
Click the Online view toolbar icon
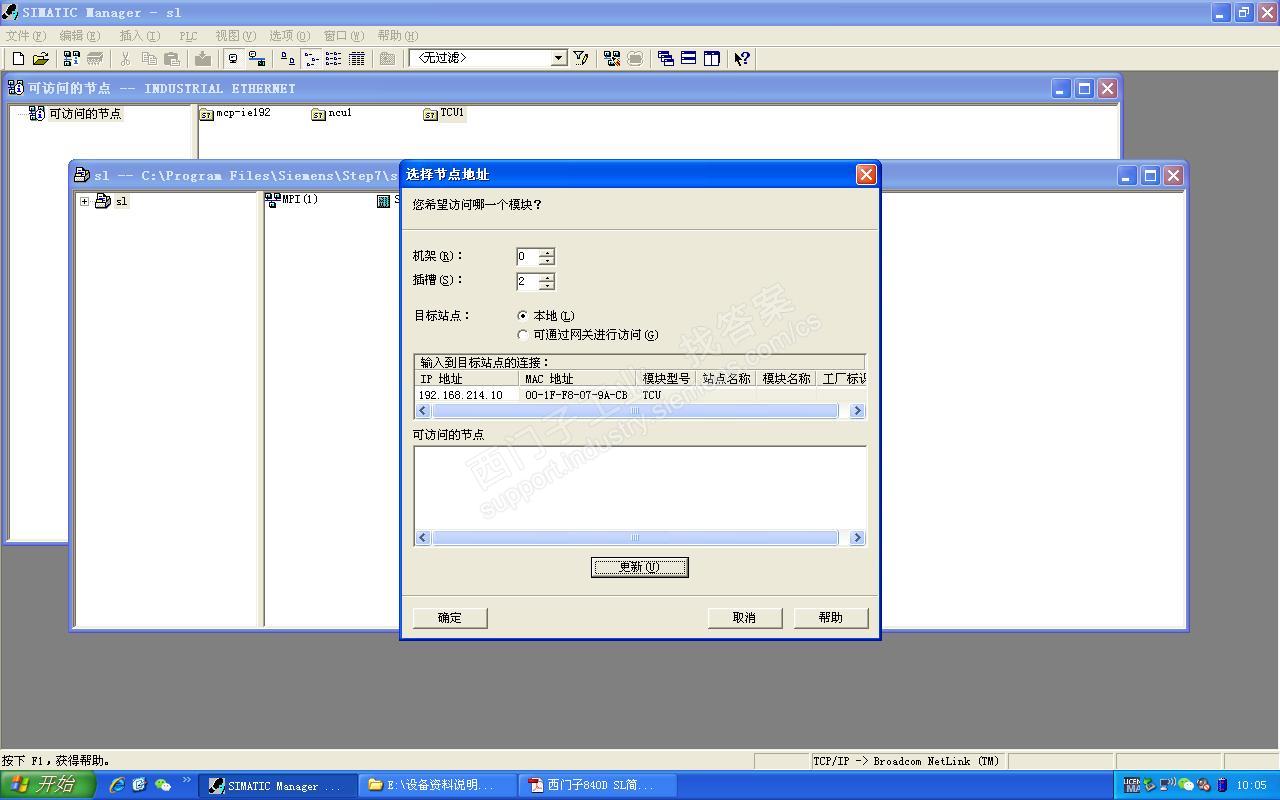pos(234,59)
